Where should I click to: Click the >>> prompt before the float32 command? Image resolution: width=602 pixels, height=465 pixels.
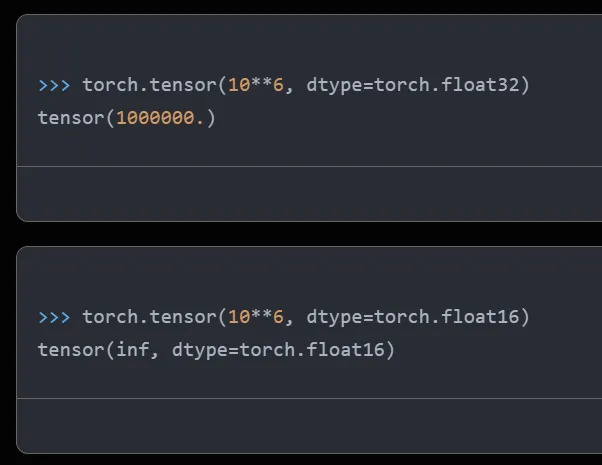54,85
